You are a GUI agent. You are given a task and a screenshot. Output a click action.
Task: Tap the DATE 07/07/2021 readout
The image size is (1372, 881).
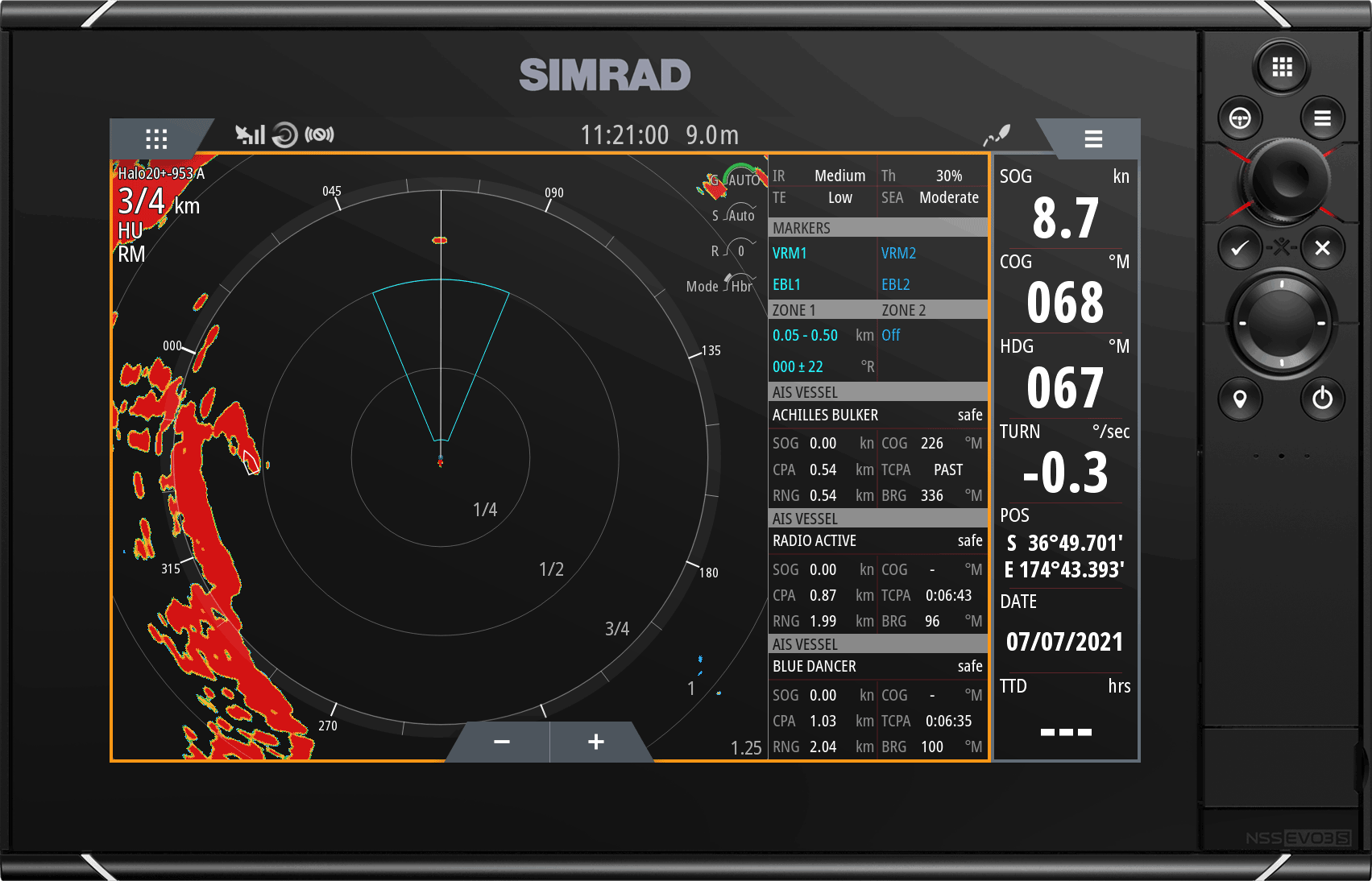1065,630
